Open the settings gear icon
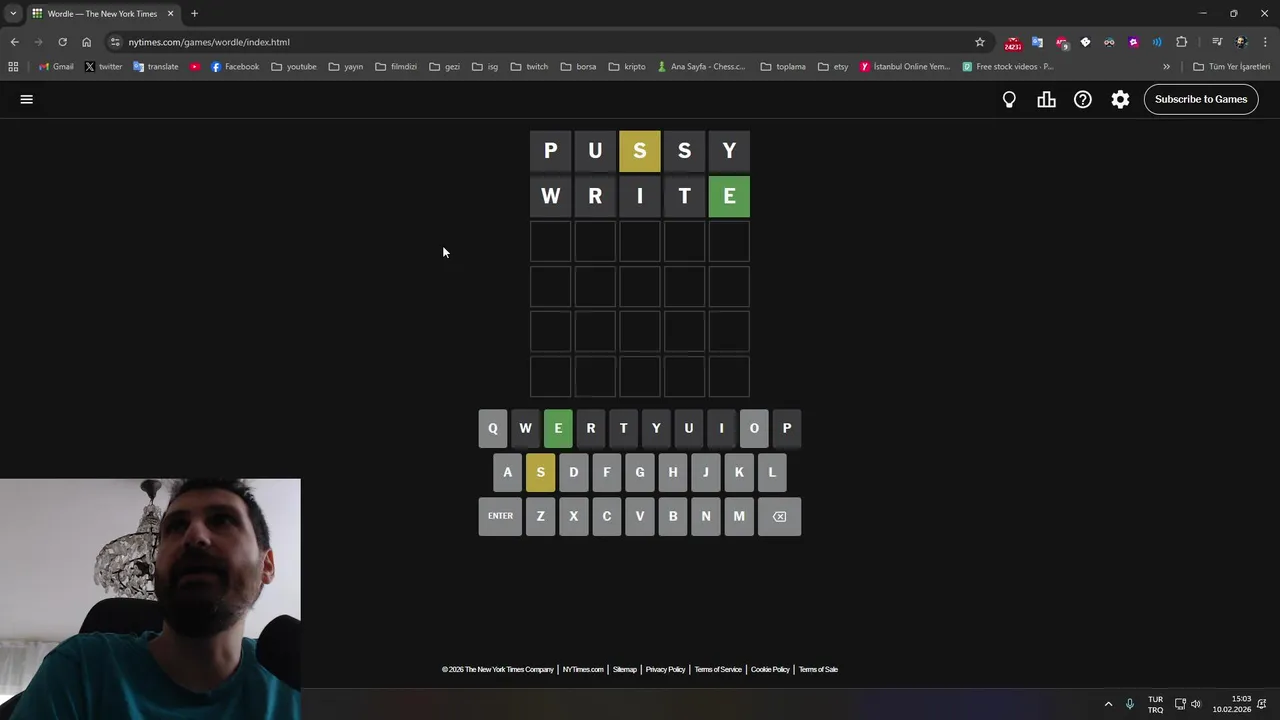 (x=1120, y=99)
